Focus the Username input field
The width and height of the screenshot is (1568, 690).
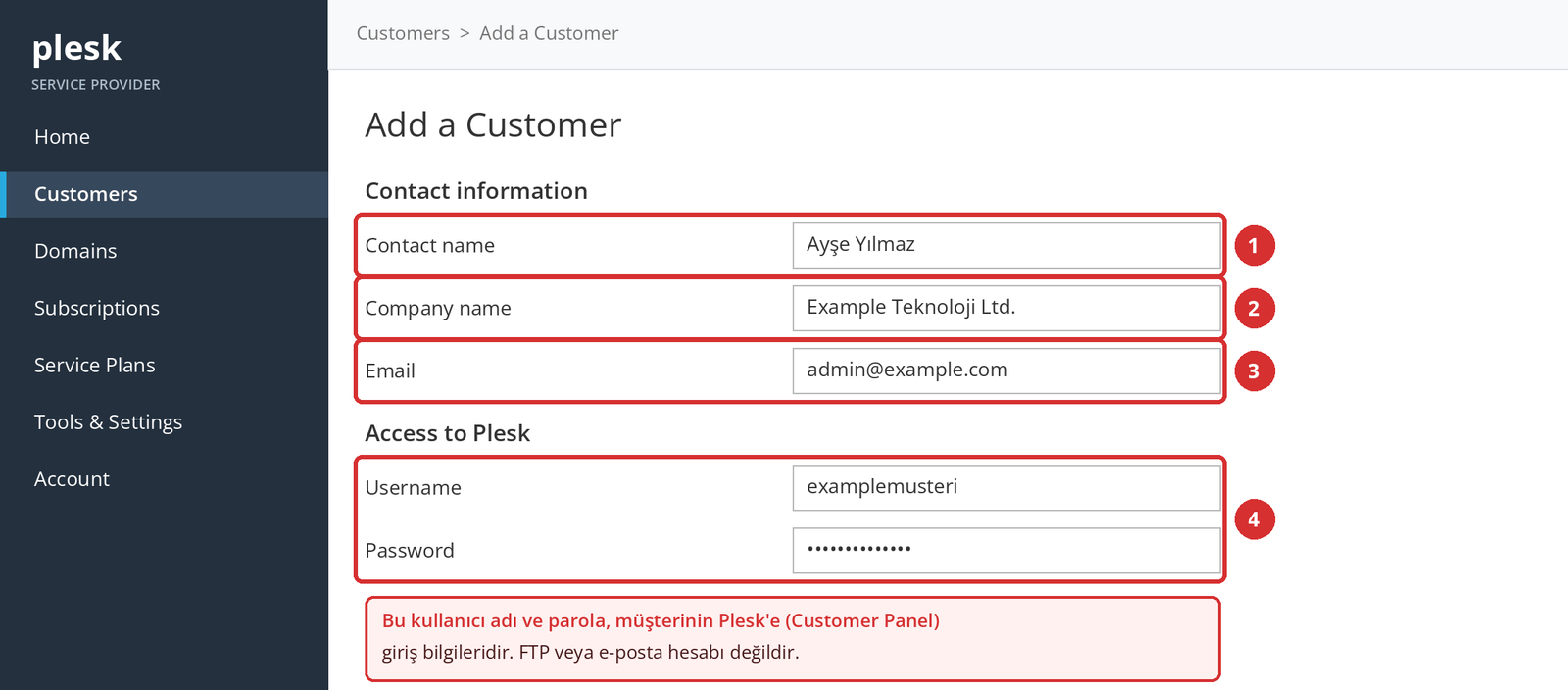(1006, 487)
